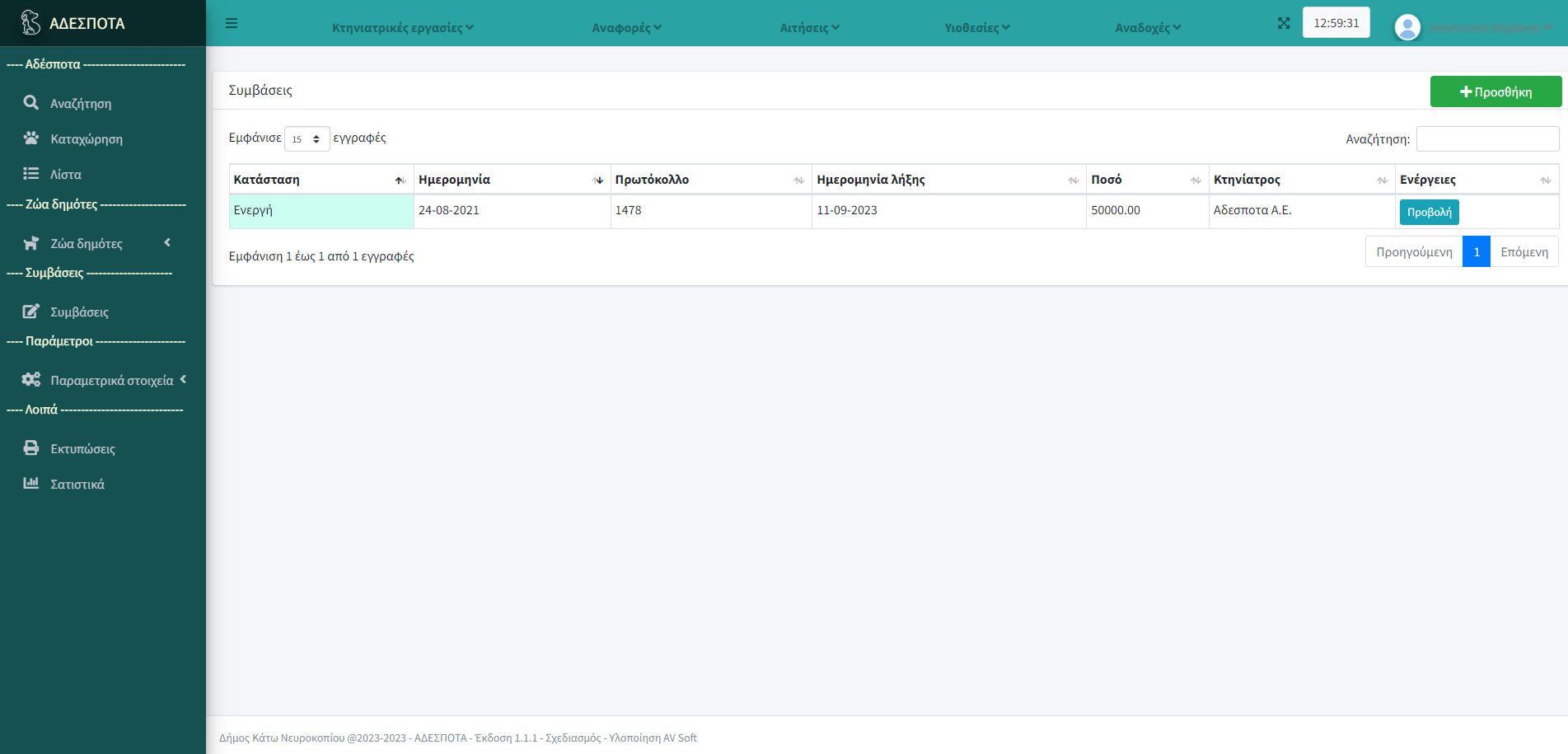Screen dimensions: 1568x754
Task: Sort by Ενέργειες column arrow
Action: [x=1545, y=180]
